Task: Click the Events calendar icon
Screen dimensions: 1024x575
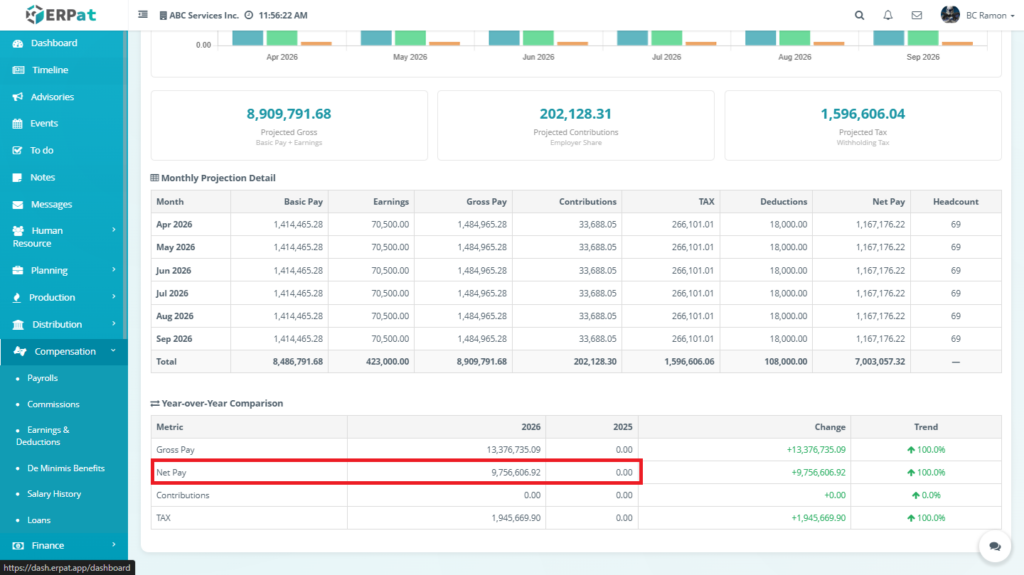Action: tap(18, 124)
